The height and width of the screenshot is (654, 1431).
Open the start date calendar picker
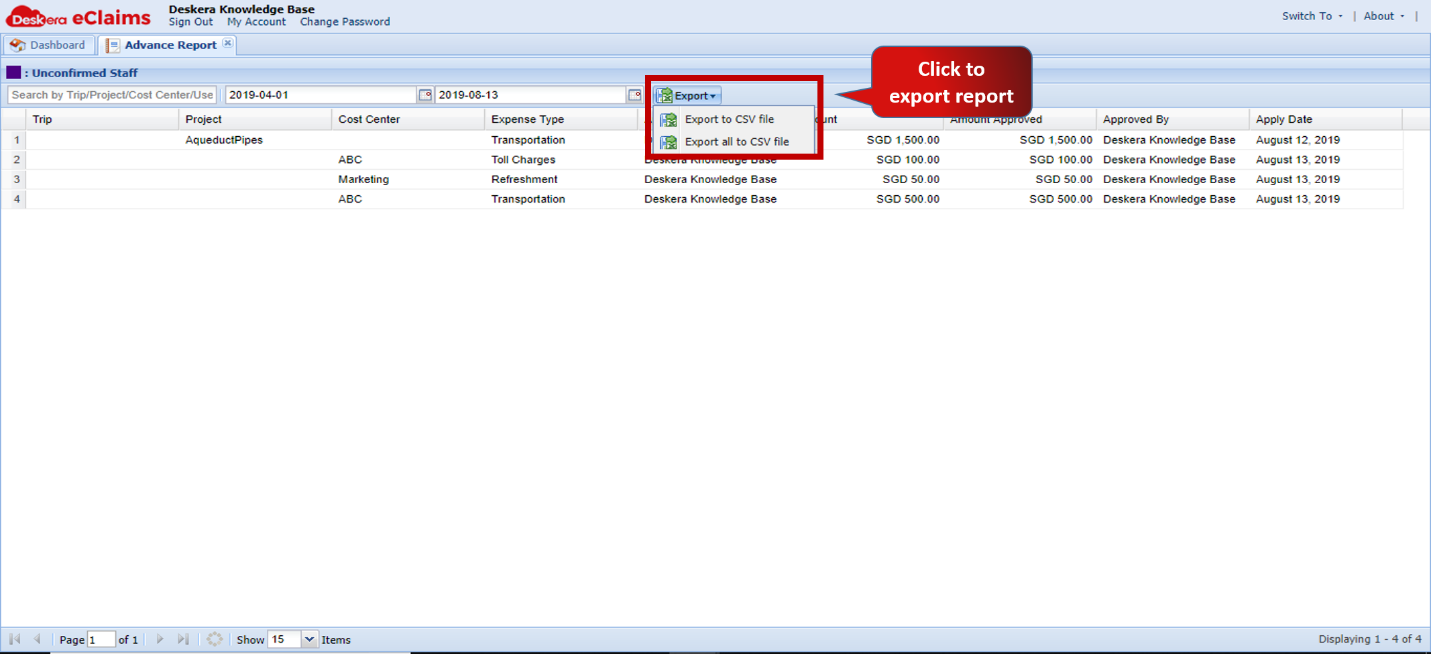tap(425, 95)
